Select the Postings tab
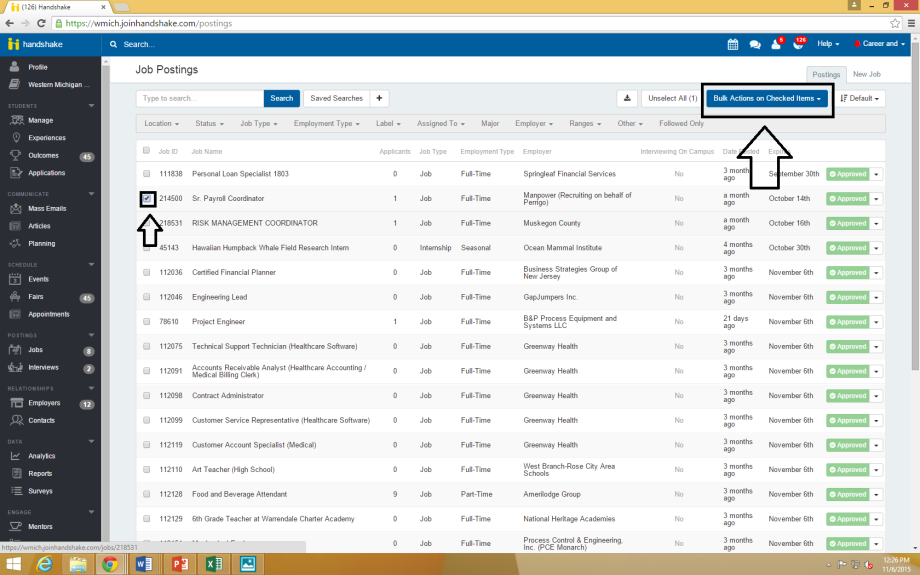 (x=826, y=75)
